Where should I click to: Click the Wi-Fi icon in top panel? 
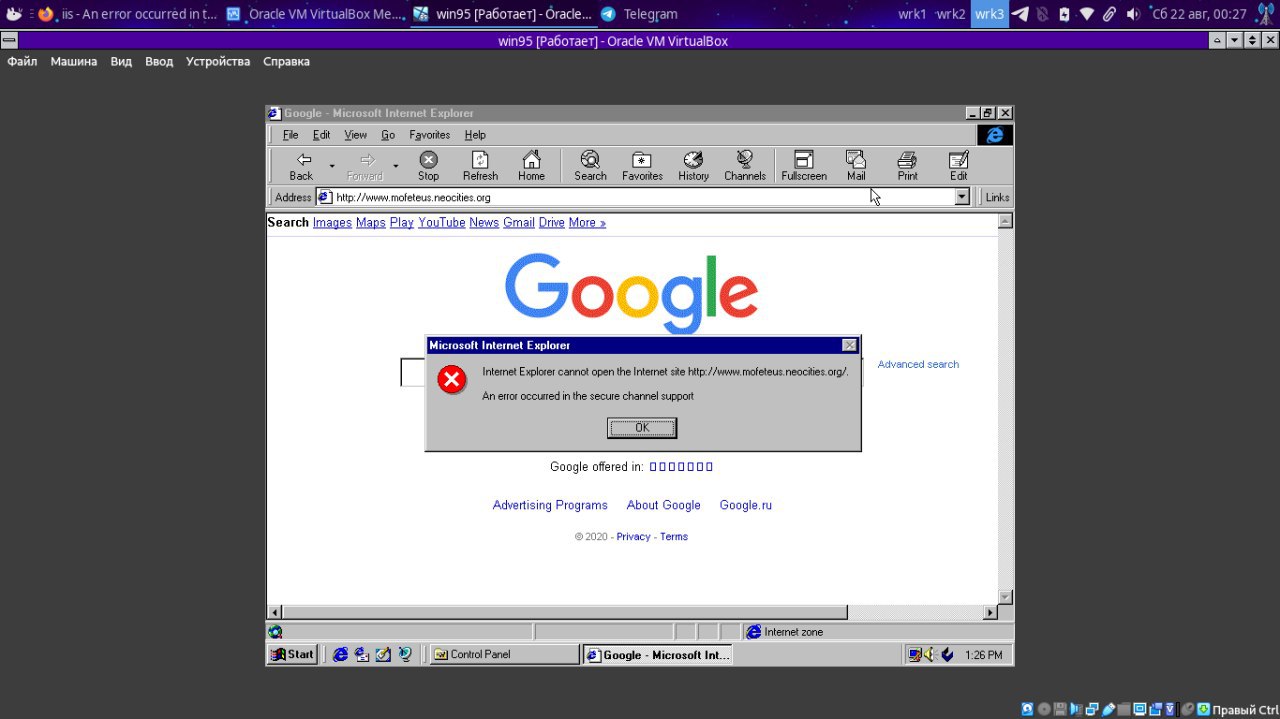(1087, 14)
